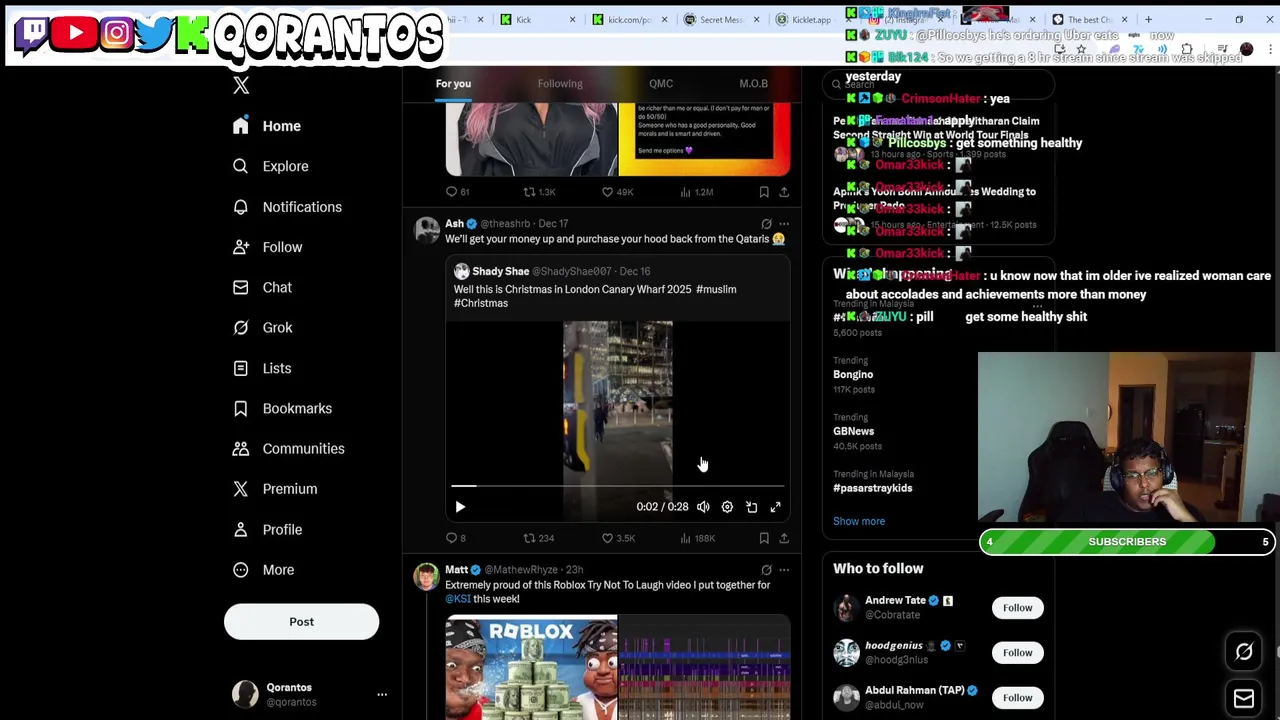Open the Roblox video thumbnail in Matt's tweet
The image size is (1280, 720).
[531, 668]
